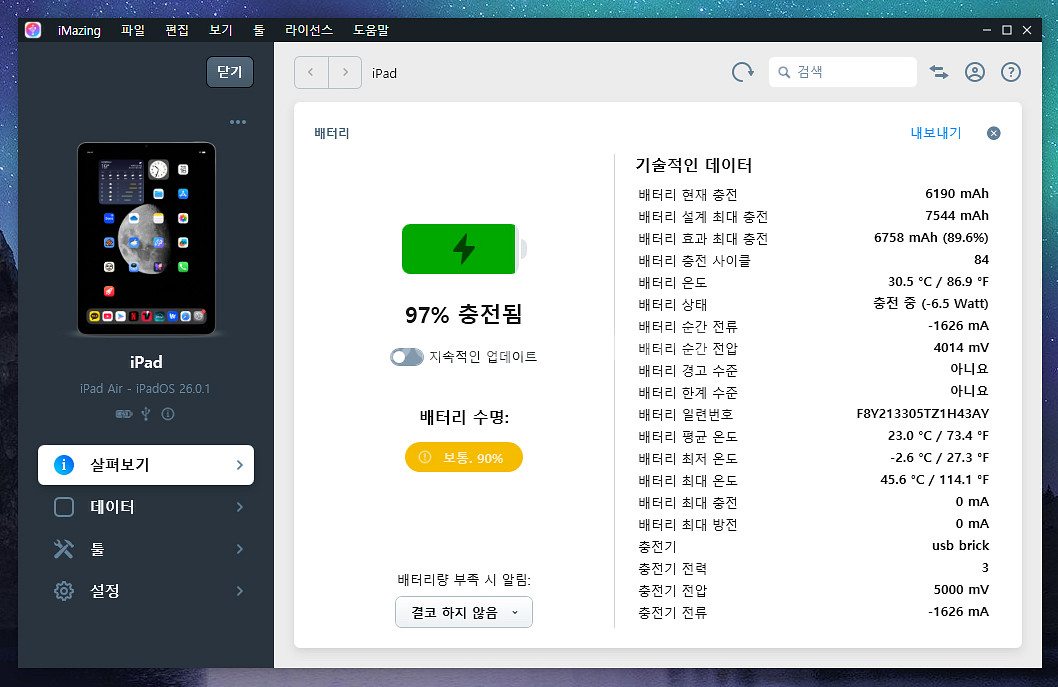
Task: Open the transfer arrows icon next to search
Action: click(x=939, y=72)
